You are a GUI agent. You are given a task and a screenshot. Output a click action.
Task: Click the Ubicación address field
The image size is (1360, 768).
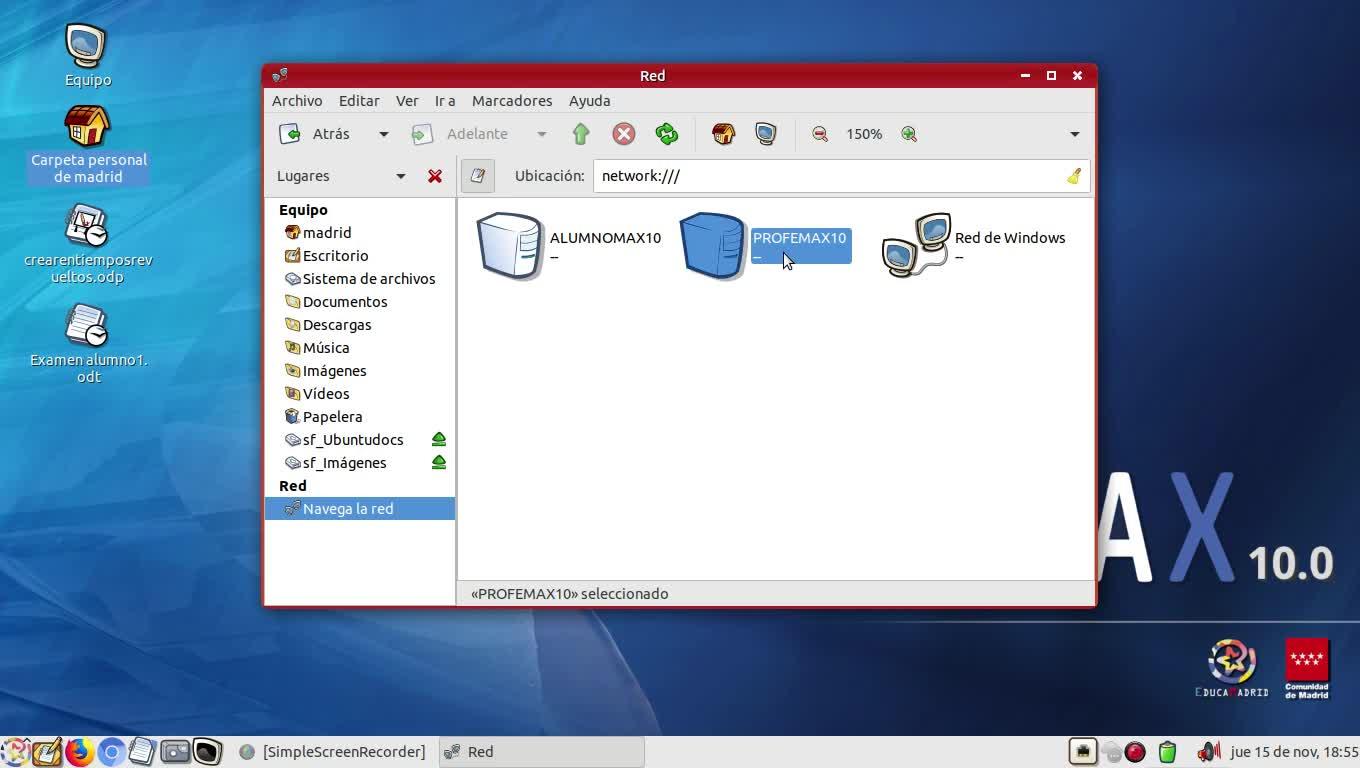coord(828,176)
